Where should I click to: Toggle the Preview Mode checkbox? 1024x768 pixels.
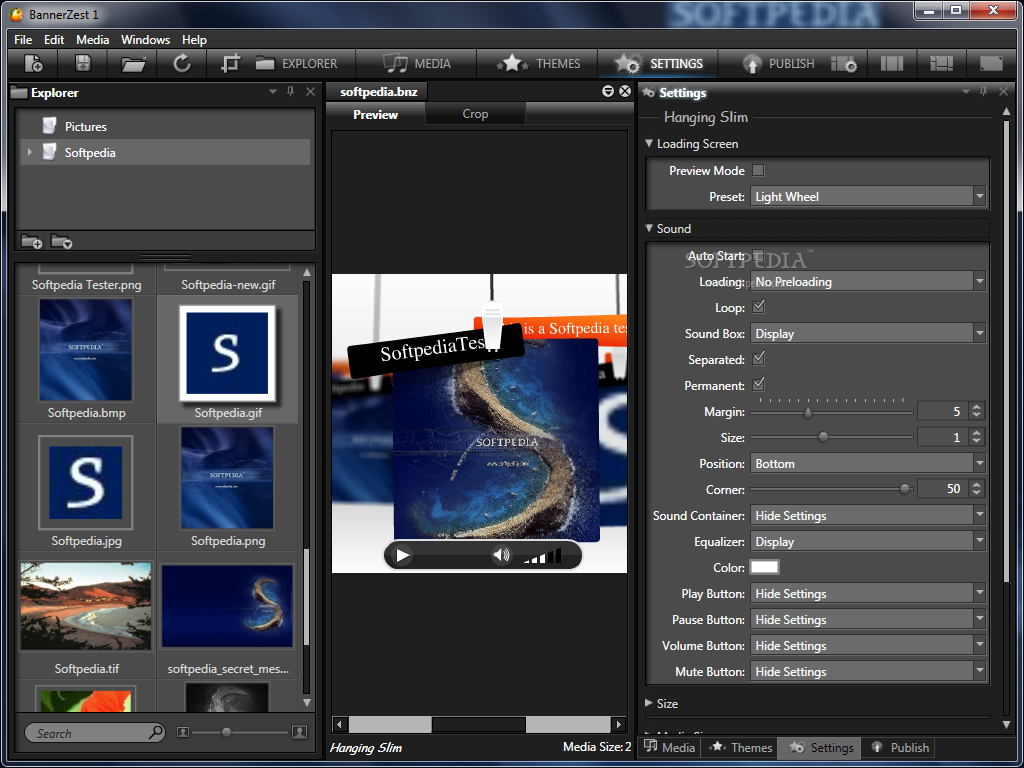[758, 170]
